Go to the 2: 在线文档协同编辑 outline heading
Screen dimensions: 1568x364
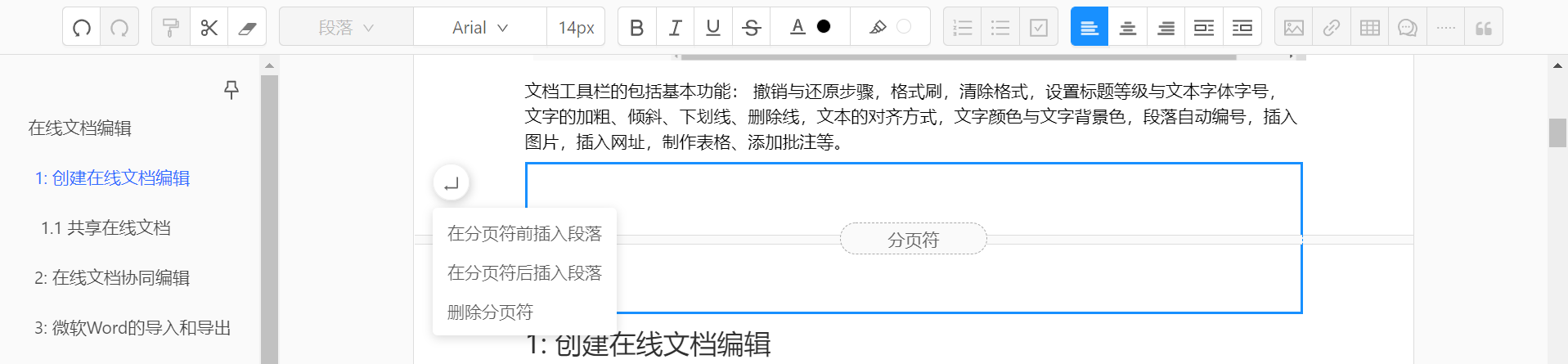coord(112,278)
